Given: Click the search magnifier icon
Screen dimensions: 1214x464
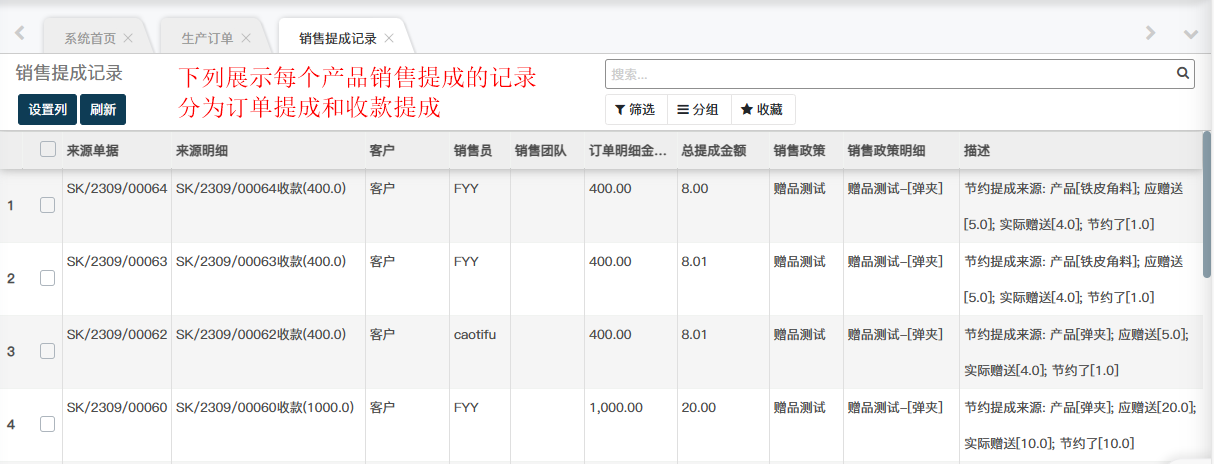Looking at the screenshot, I should click(x=1183, y=73).
